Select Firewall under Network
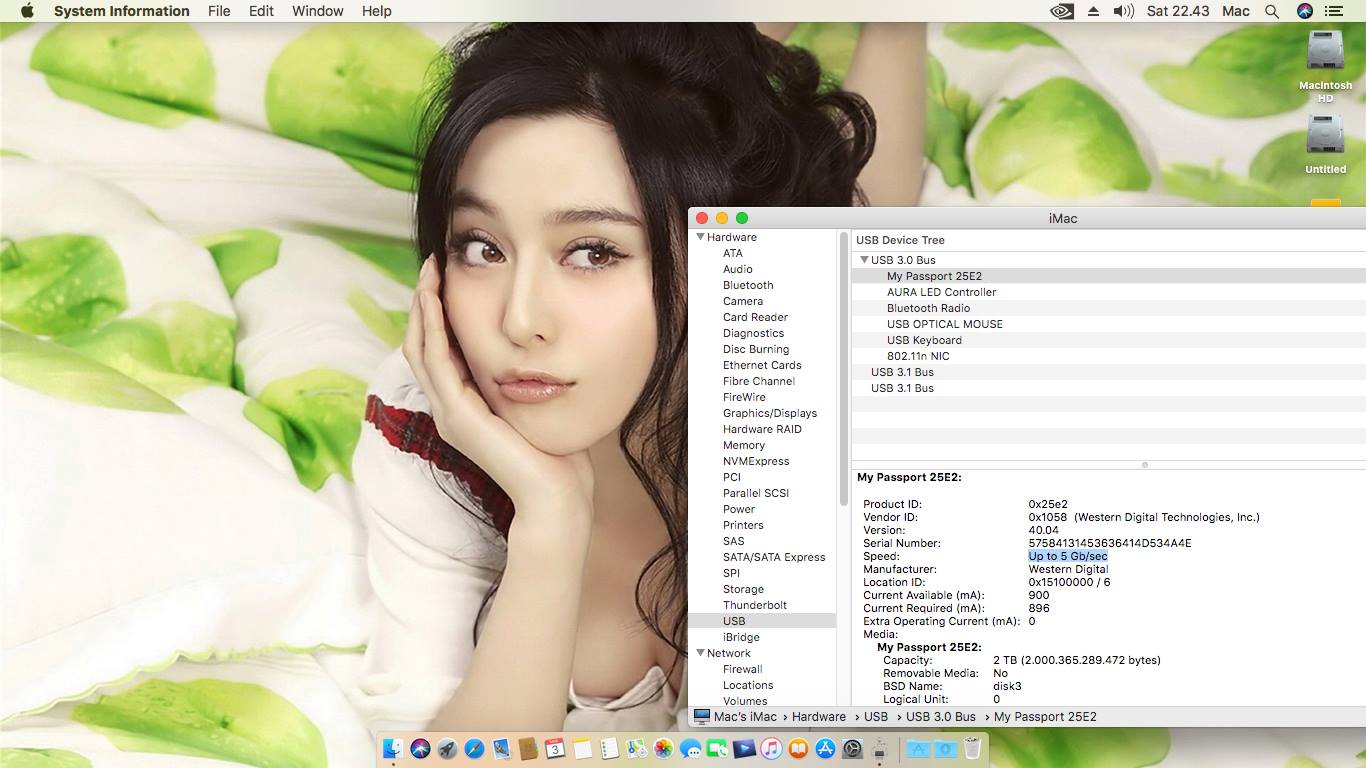 click(x=743, y=669)
